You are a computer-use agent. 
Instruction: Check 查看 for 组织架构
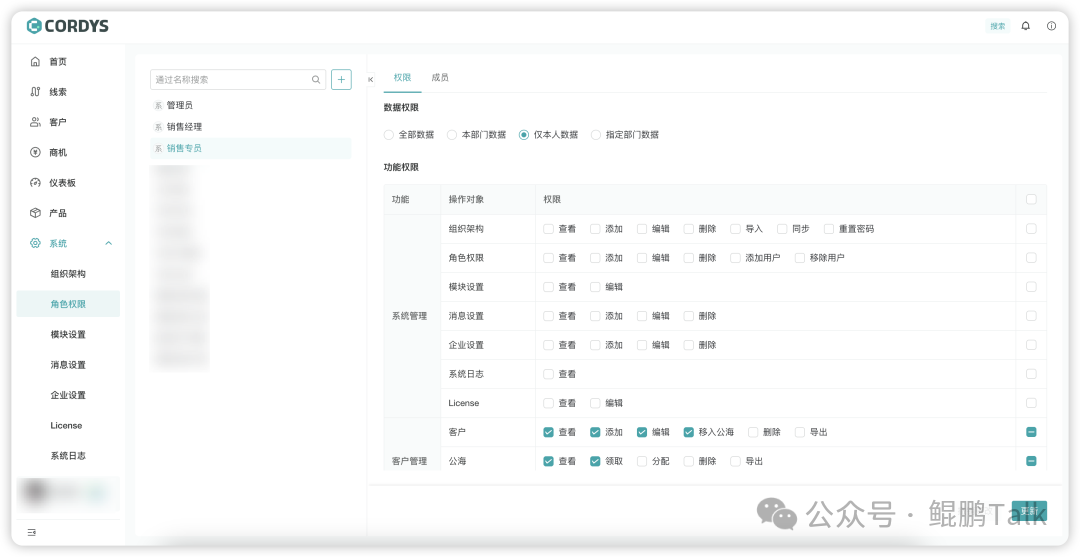pyautogui.click(x=548, y=229)
